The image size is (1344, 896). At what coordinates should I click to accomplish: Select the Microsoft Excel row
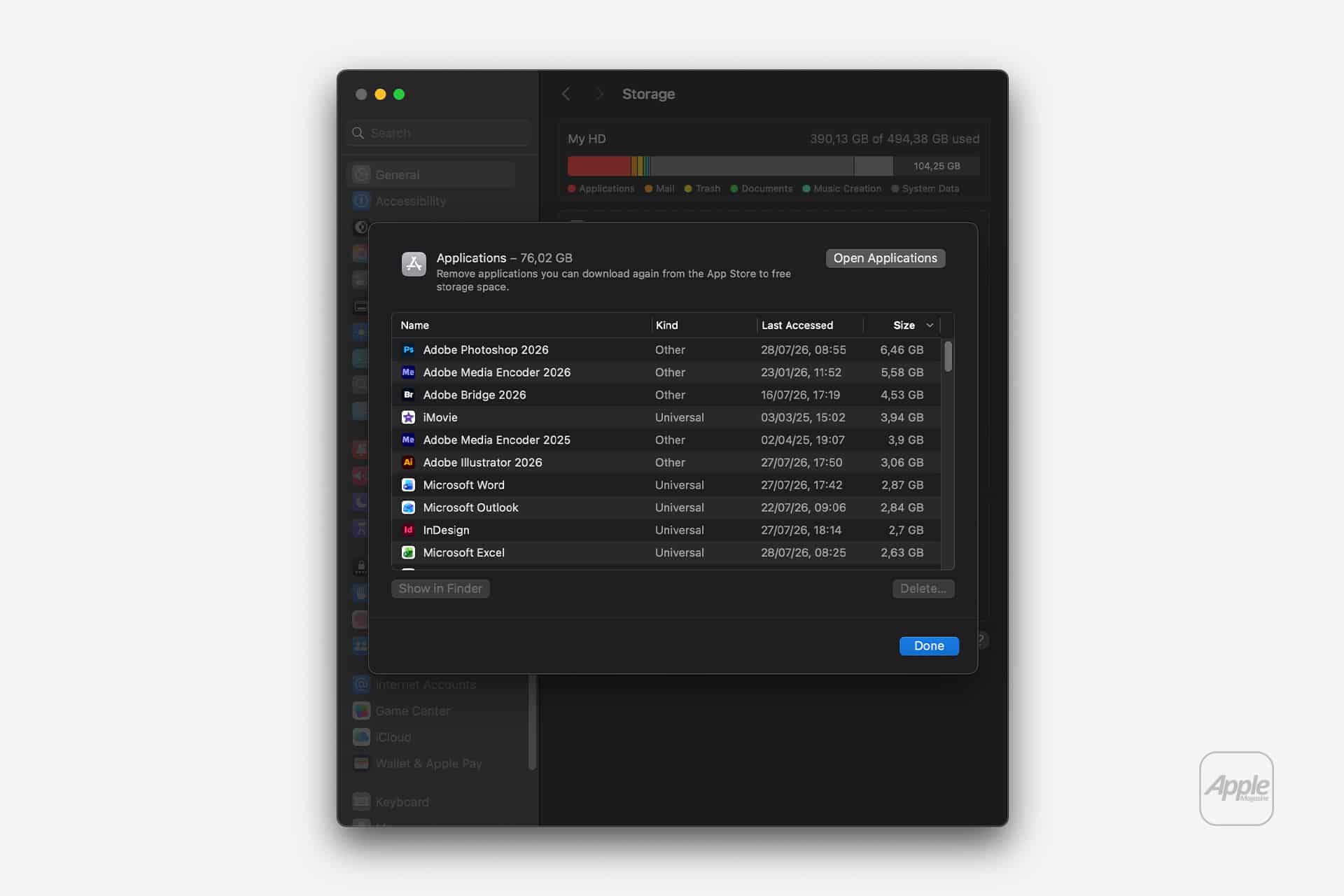point(666,552)
